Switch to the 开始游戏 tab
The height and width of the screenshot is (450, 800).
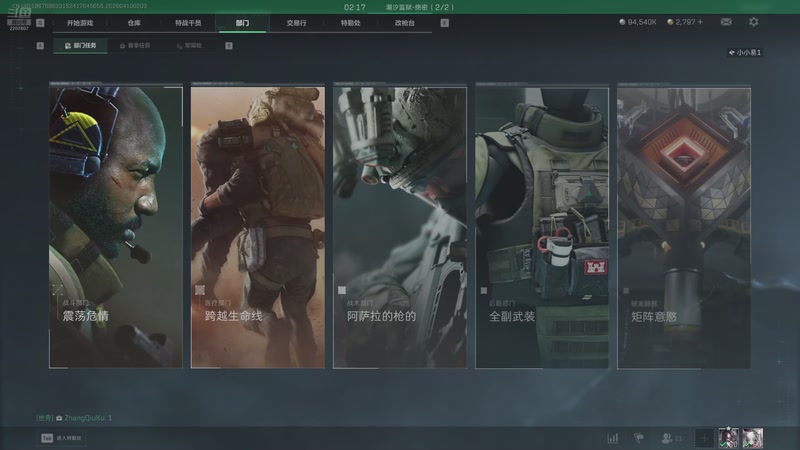click(80, 23)
